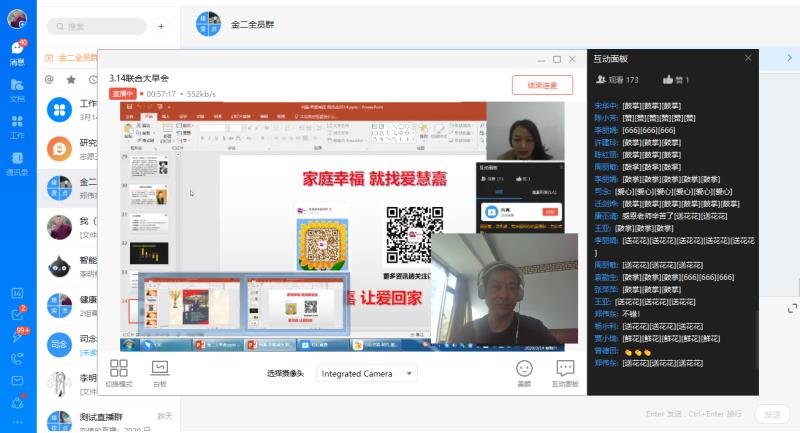The width and height of the screenshot is (800, 433).
Task: Select the @ mentions filter tab
Action: tap(49, 79)
